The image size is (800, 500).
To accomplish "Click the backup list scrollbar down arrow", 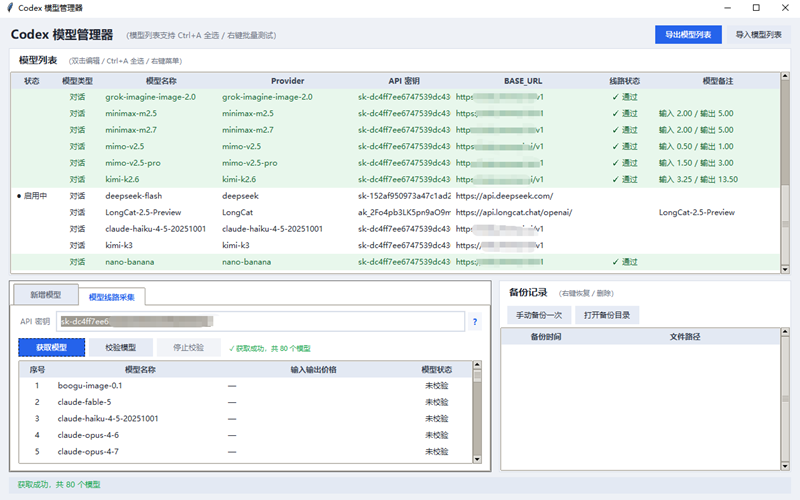I will click(785, 466).
